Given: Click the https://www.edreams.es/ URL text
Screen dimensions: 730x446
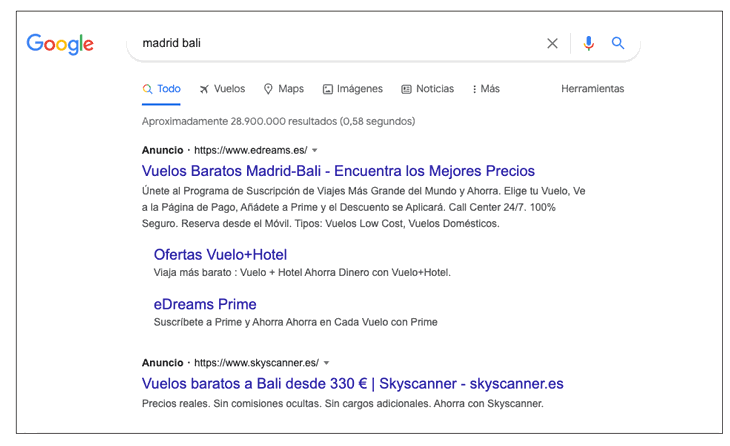Looking at the screenshot, I should [x=250, y=150].
